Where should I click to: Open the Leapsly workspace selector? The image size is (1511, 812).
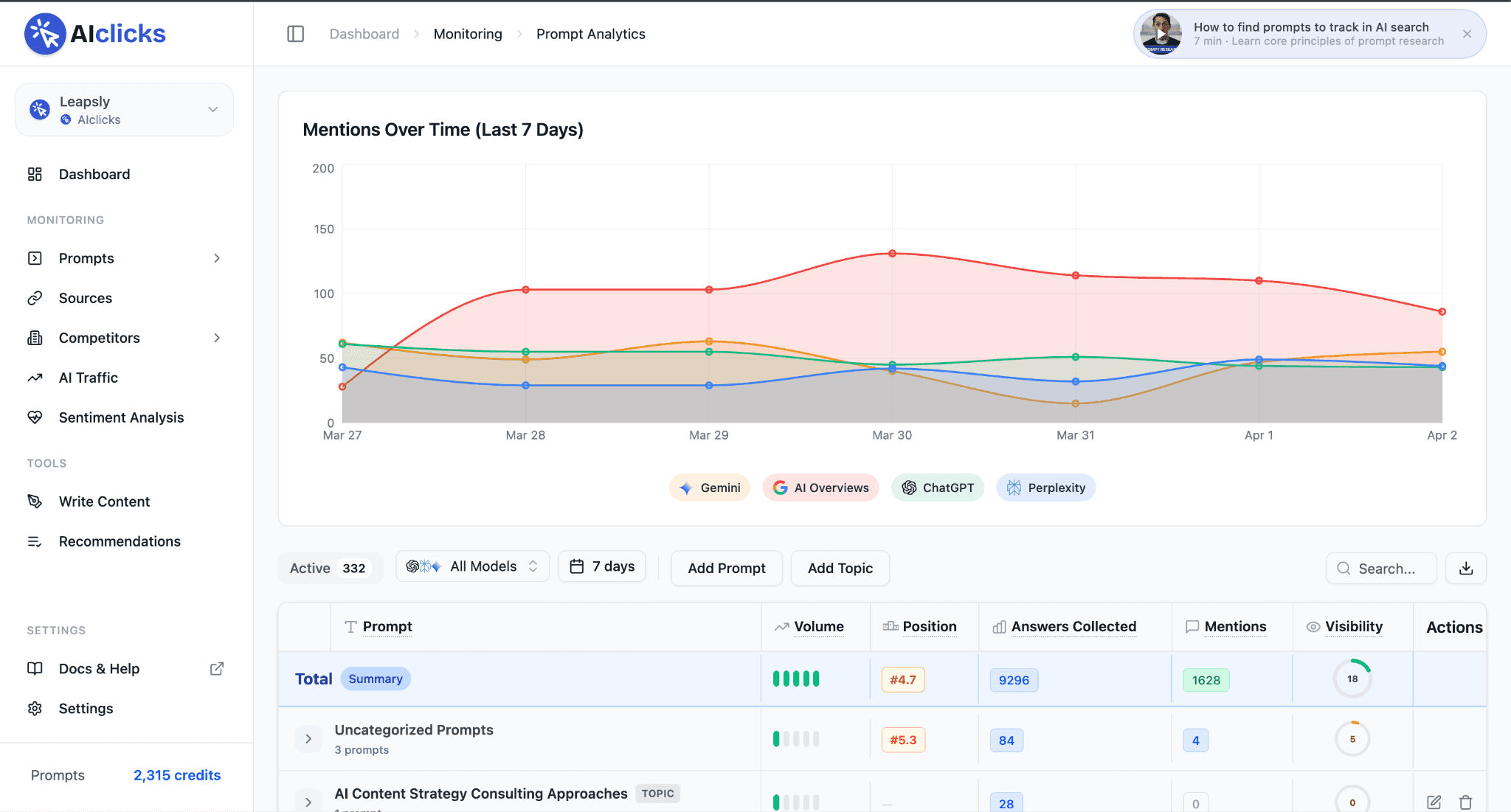tap(124, 110)
